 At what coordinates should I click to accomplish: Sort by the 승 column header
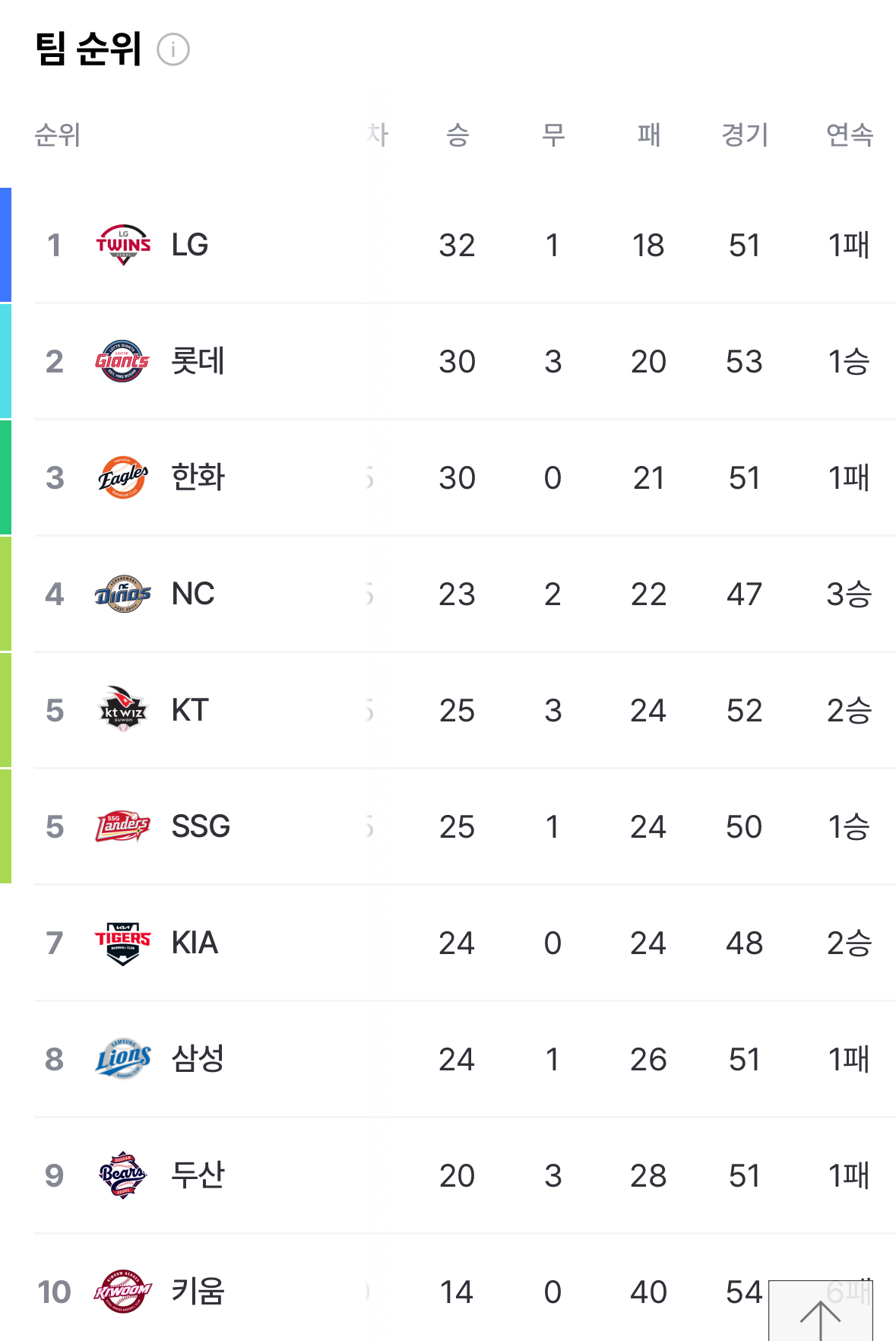point(457,135)
